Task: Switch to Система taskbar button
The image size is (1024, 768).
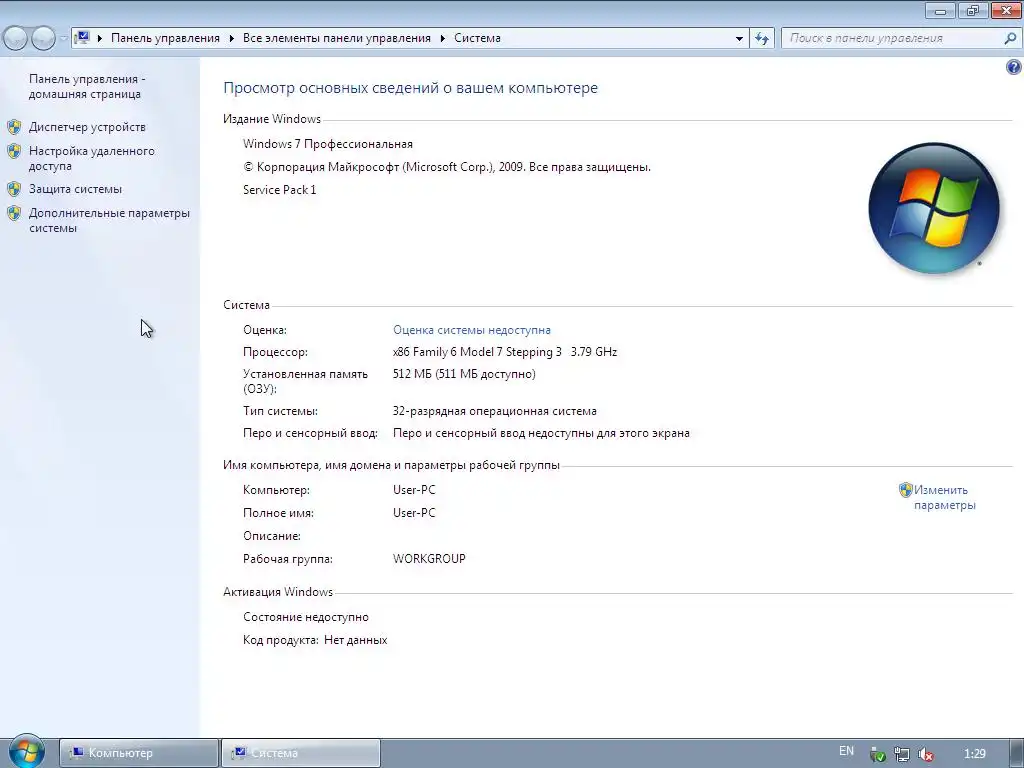Action: click(x=300, y=753)
